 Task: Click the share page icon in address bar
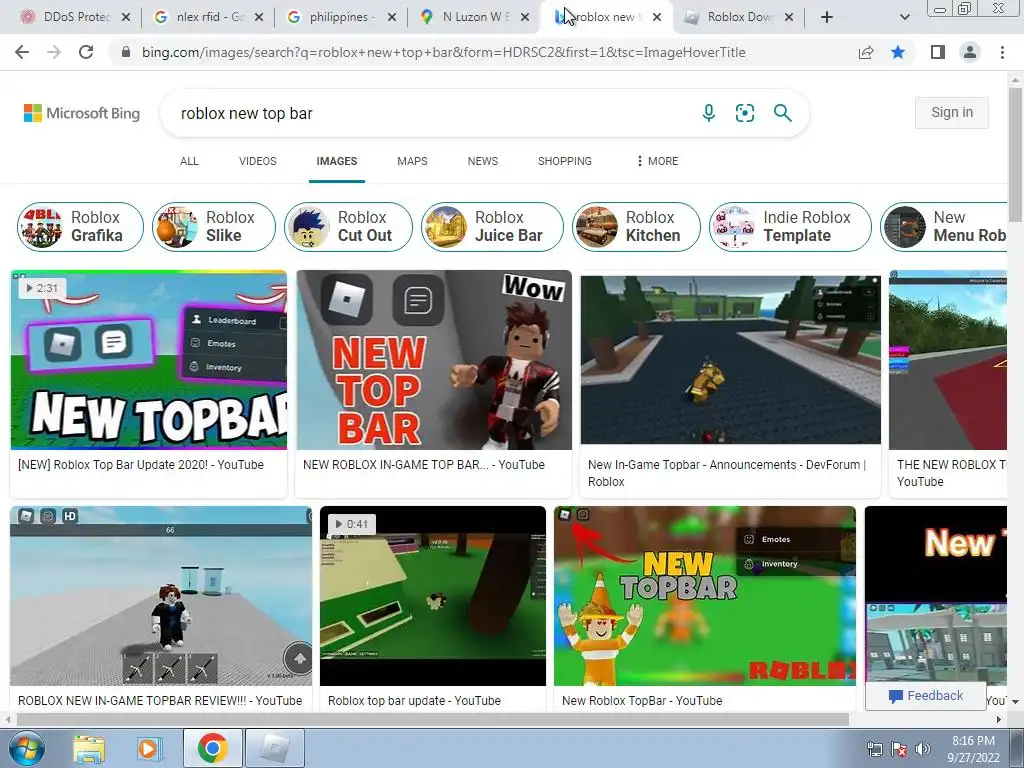[x=866, y=52]
